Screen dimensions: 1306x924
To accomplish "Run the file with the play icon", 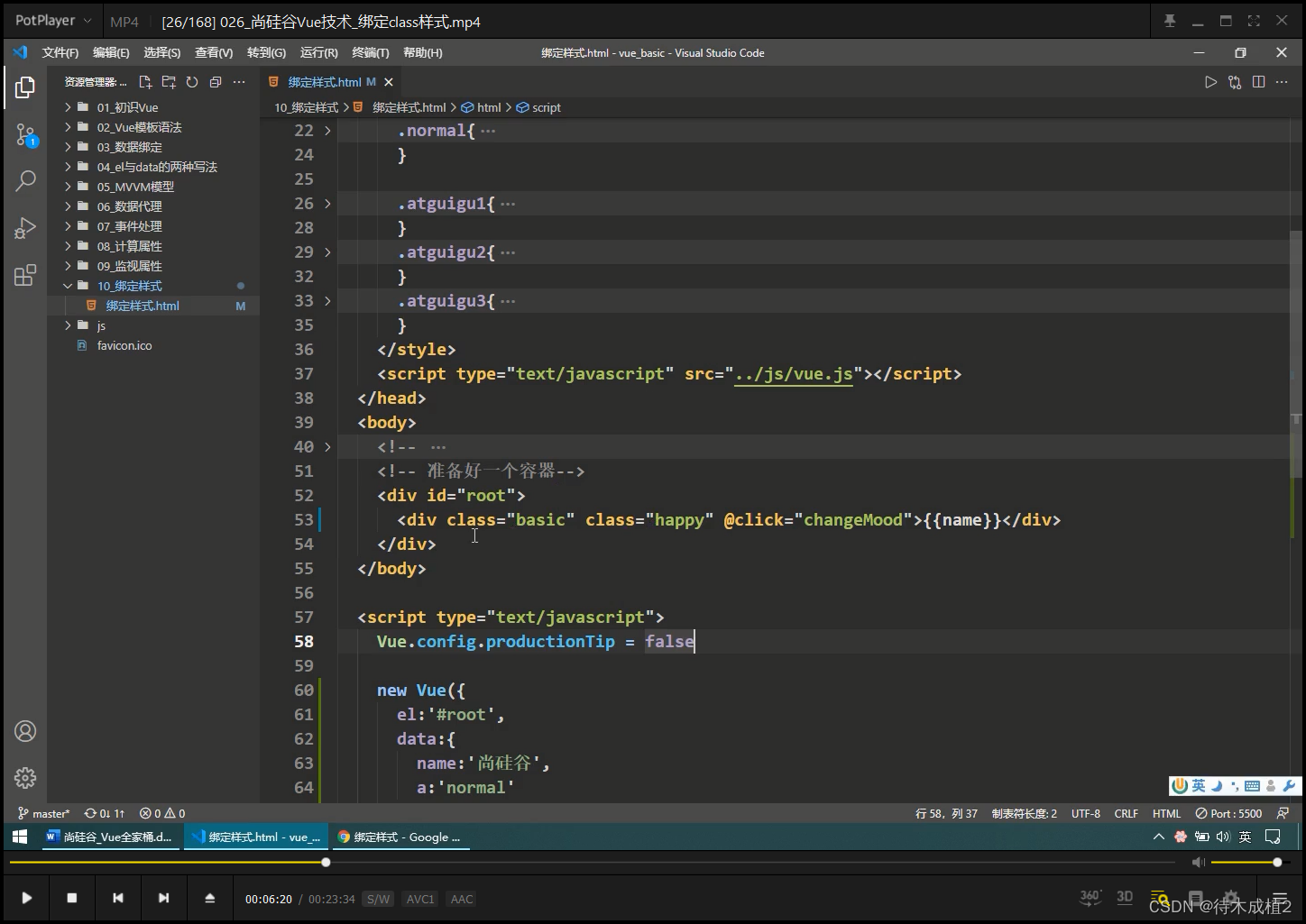I will [1210, 82].
